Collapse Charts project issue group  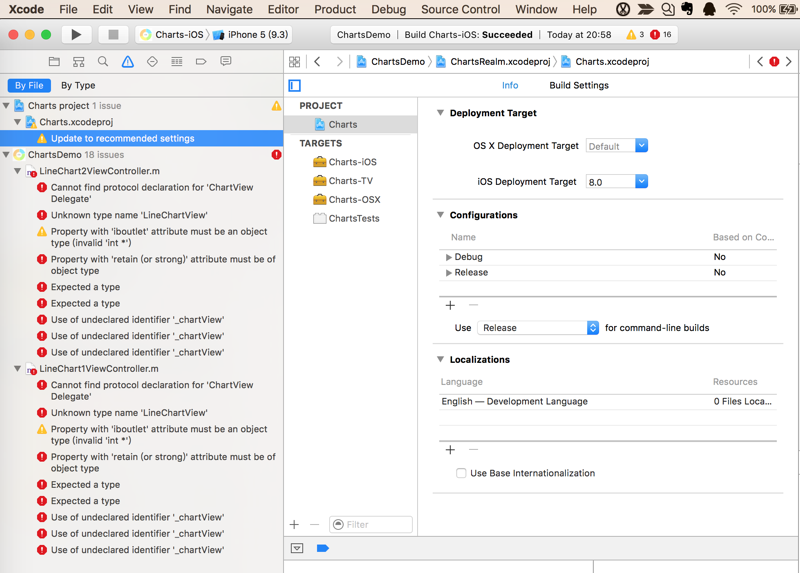coord(6,106)
